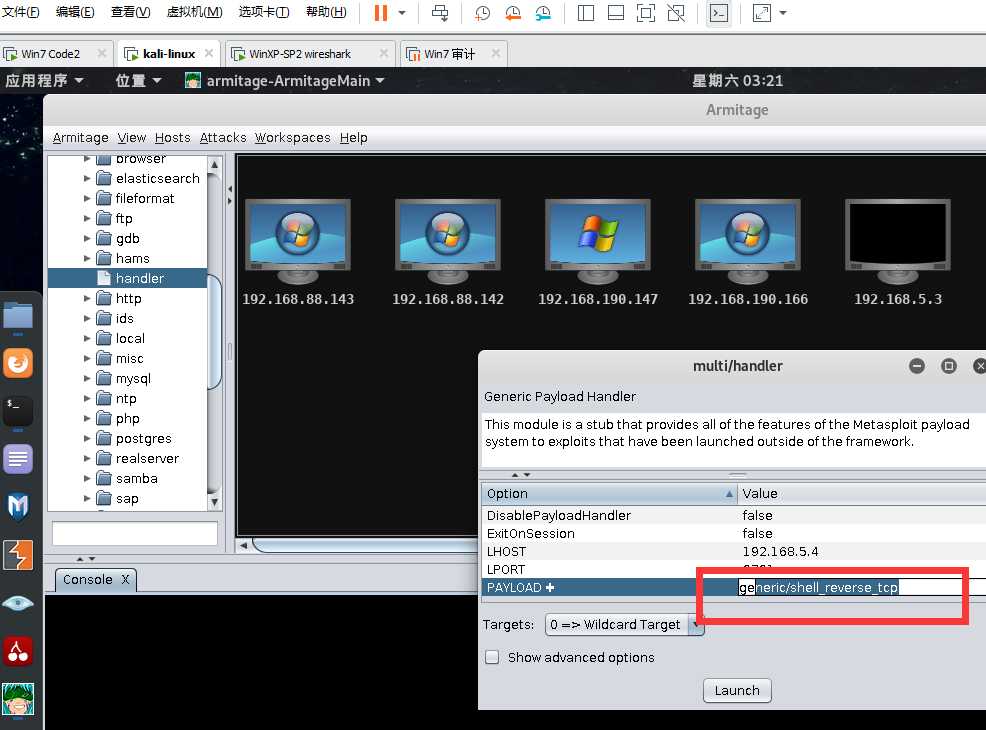Open the Targets Wildcard Target dropdown
This screenshot has width=986, height=730.
pyautogui.click(x=624, y=625)
